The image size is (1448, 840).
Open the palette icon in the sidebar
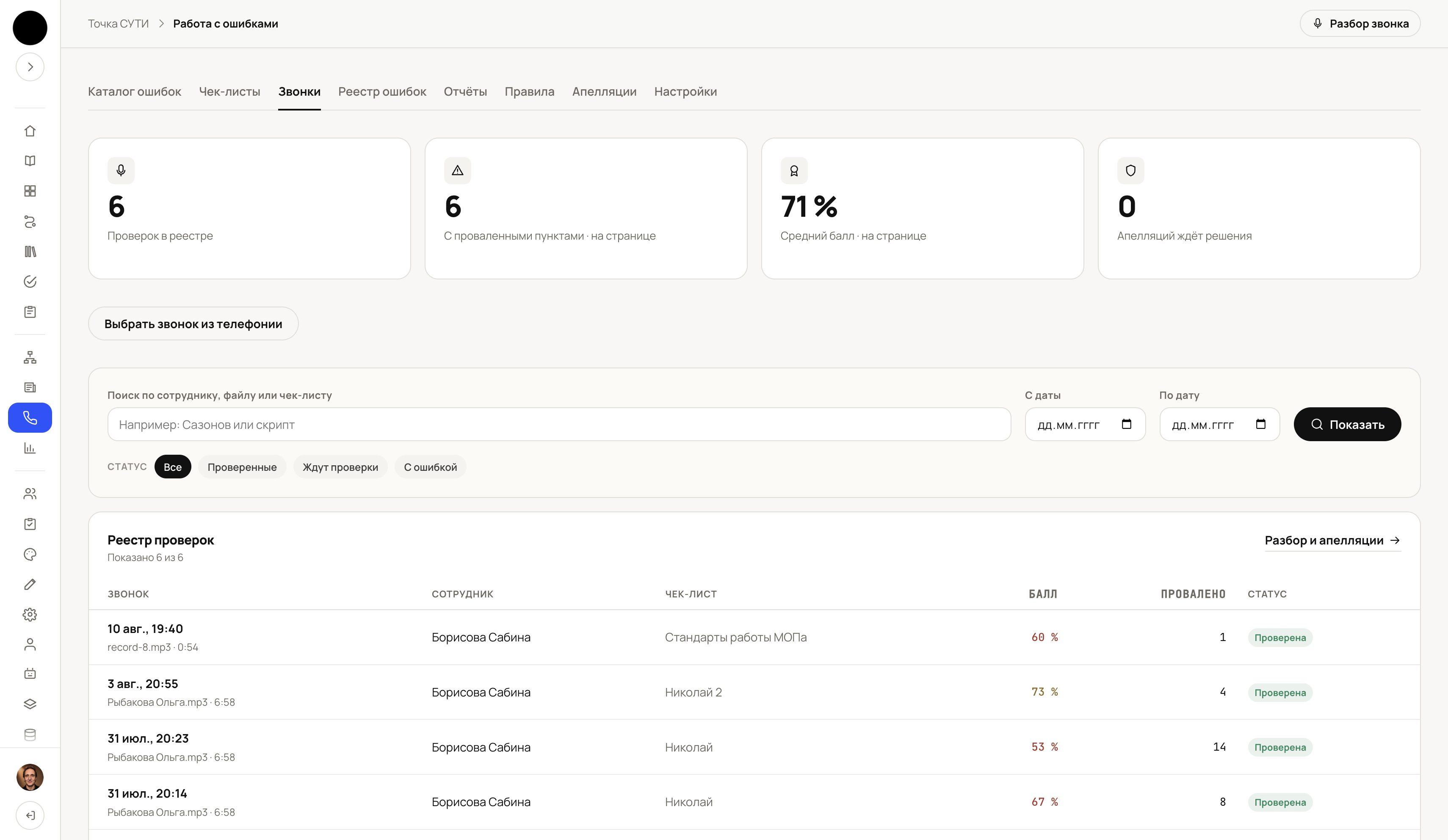[30, 555]
